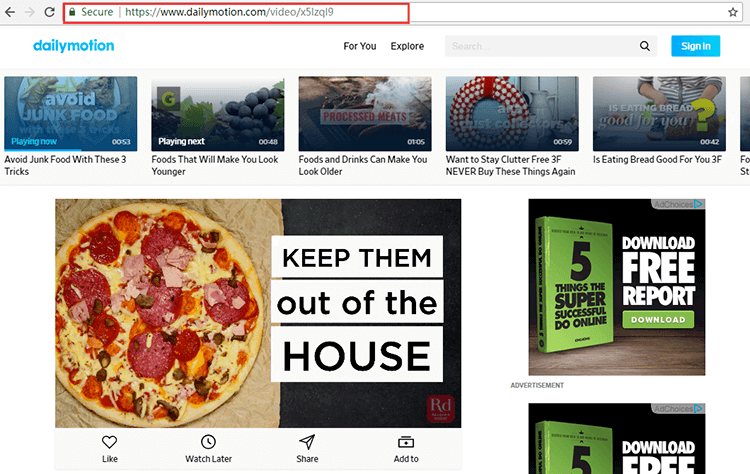Click the Playing now progress bar
Viewport: 750px width, 474px height.
[71, 150]
